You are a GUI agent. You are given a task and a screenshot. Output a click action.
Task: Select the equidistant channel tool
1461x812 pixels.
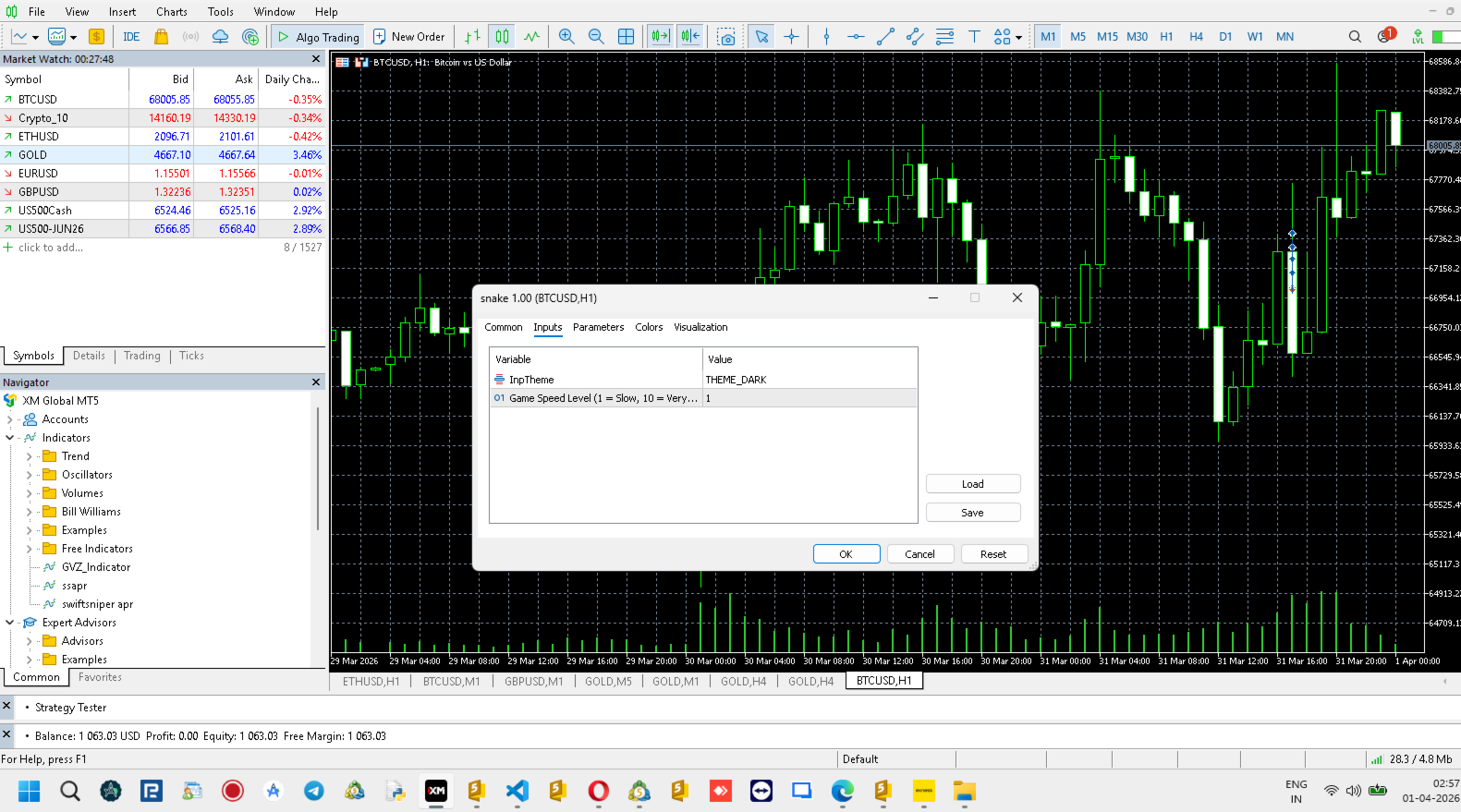[x=915, y=37]
